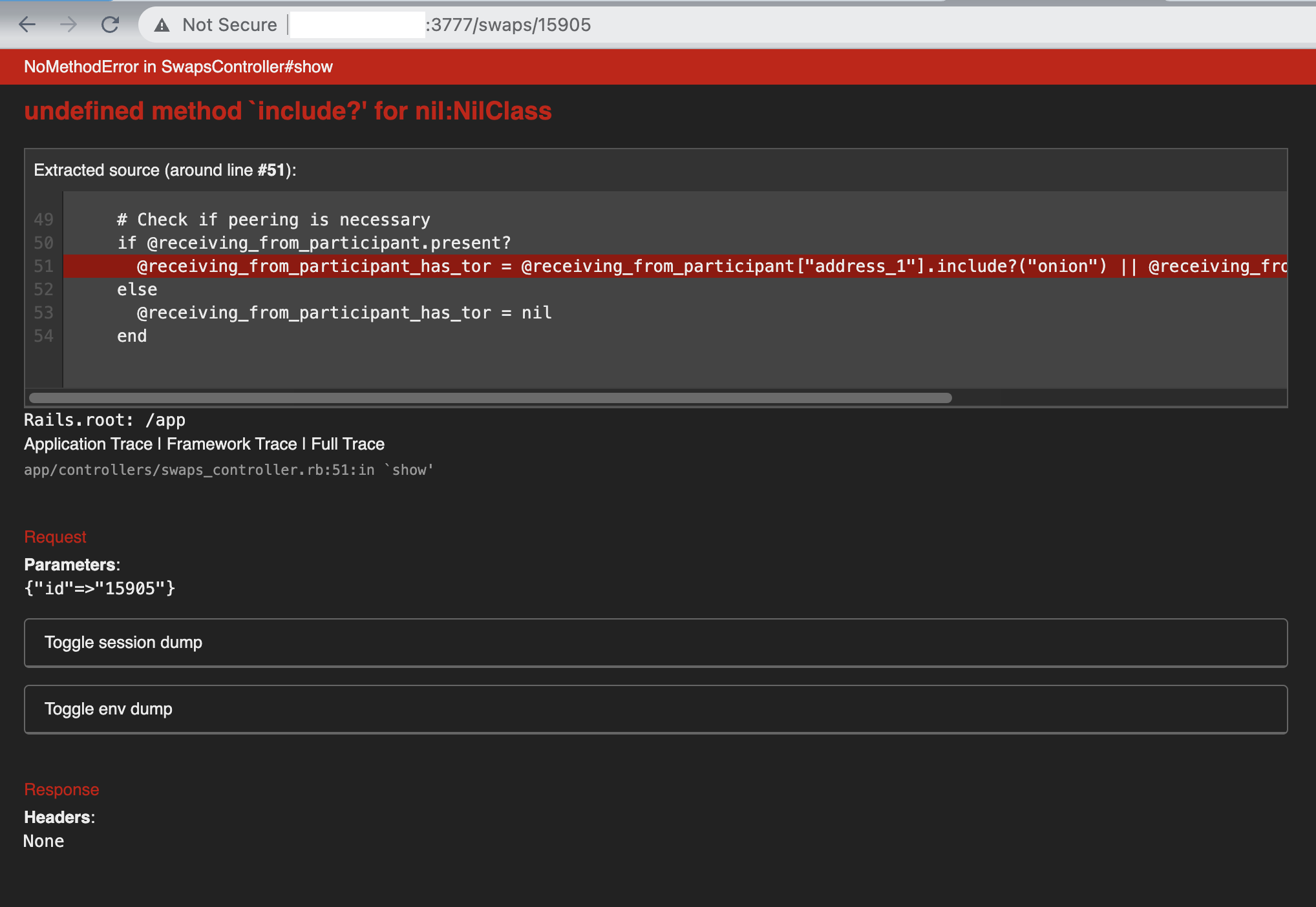
Task: Toggle env dump section
Action: pyautogui.click(x=108, y=709)
